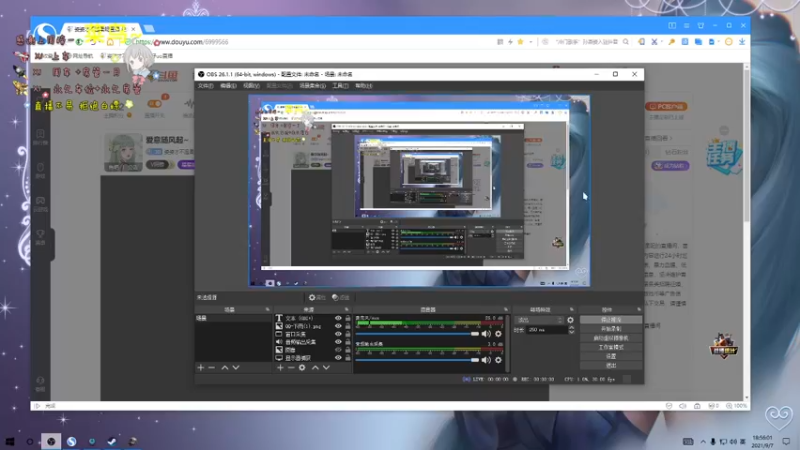
Task: Click the browser home icon
Action: pyautogui.click(x=110, y=42)
